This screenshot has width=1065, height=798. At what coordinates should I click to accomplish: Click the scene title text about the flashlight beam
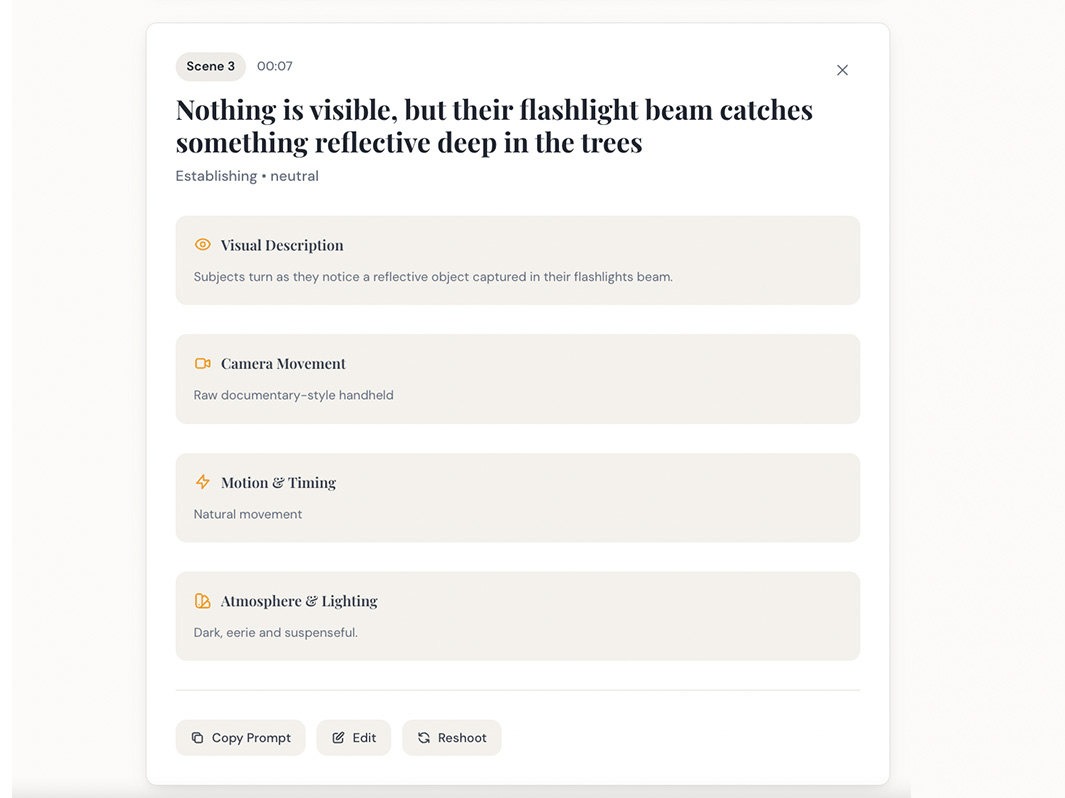(x=493, y=125)
